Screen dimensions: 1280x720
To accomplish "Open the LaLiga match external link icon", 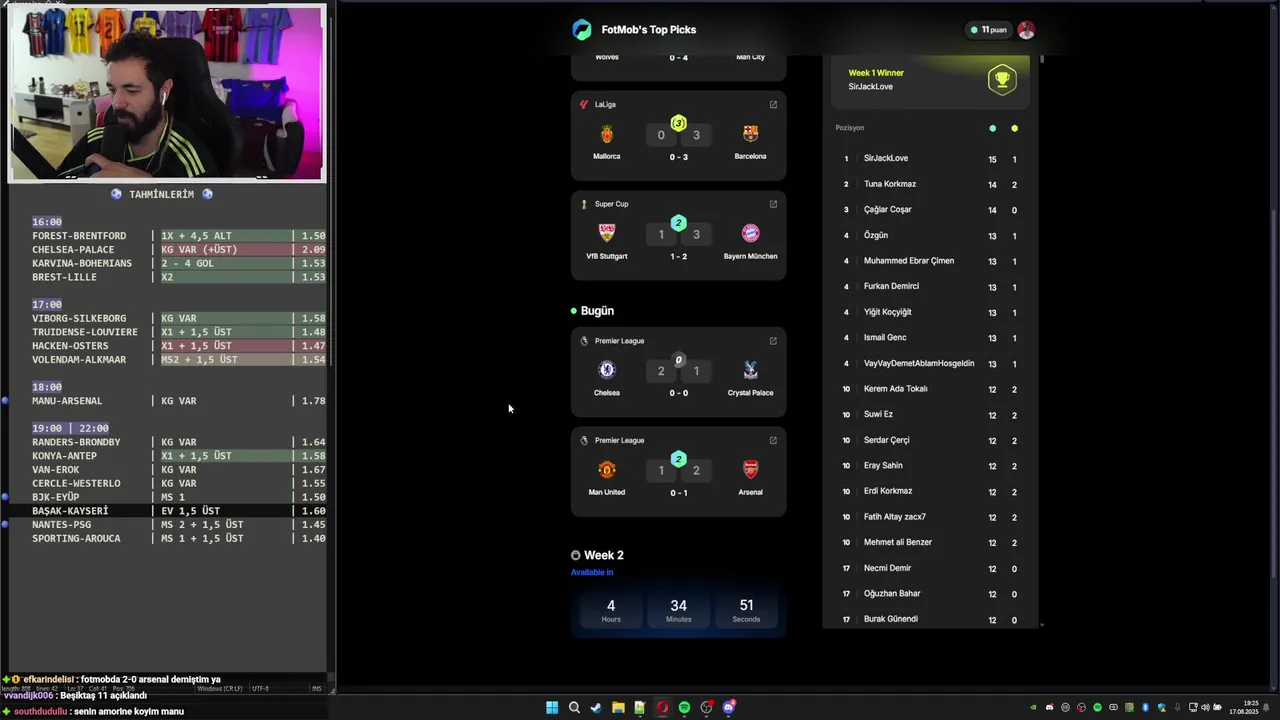I will coord(773,104).
